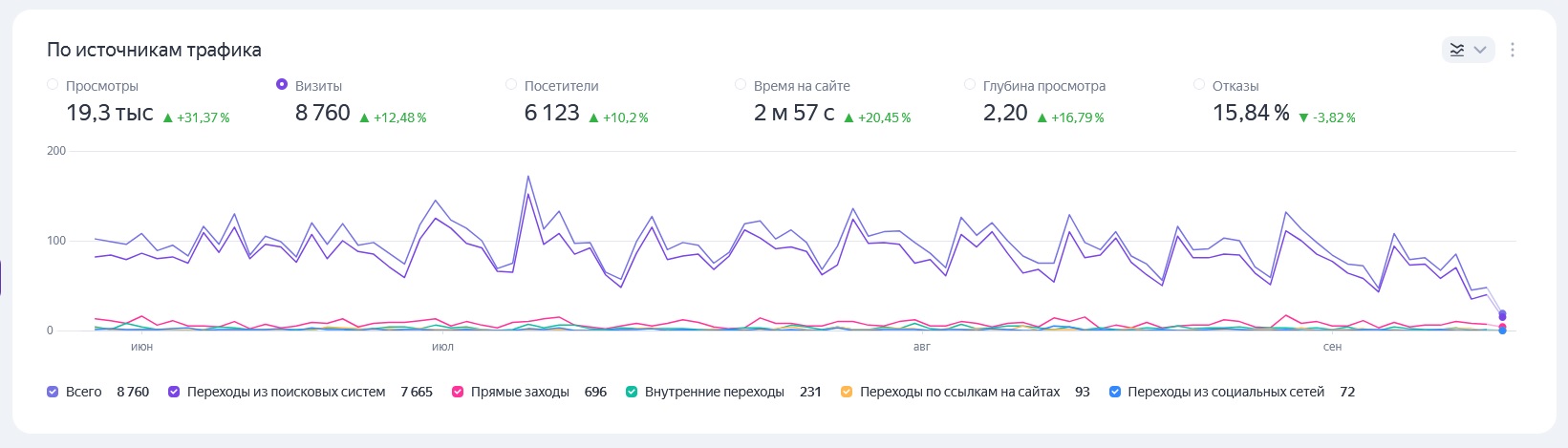The width and height of the screenshot is (1568, 448).
Task: Toggle the Внутренние переходы series checkbox
Action: 632,392
